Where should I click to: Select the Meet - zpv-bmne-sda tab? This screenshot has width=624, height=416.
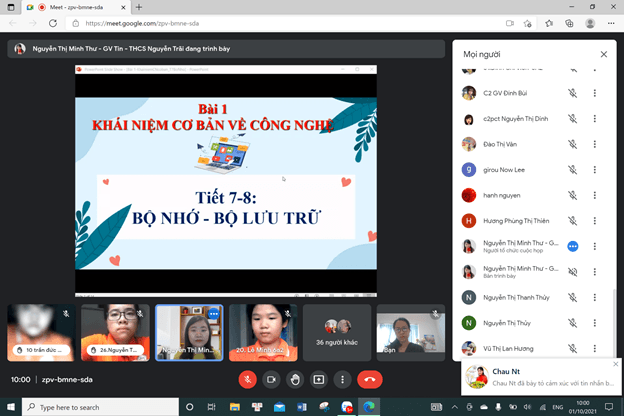coord(76,7)
